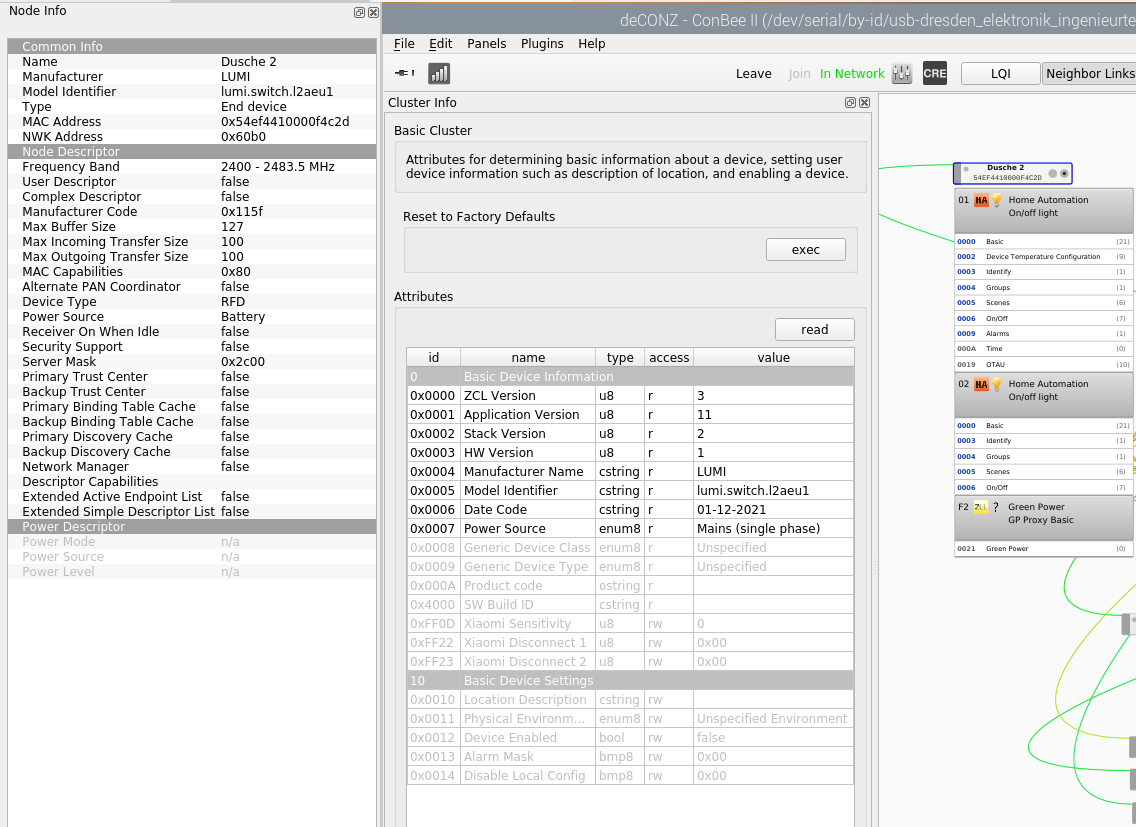This screenshot has height=827, width=1136.
Task: Click the signal bars icon in toolbar
Action: [439, 73]
